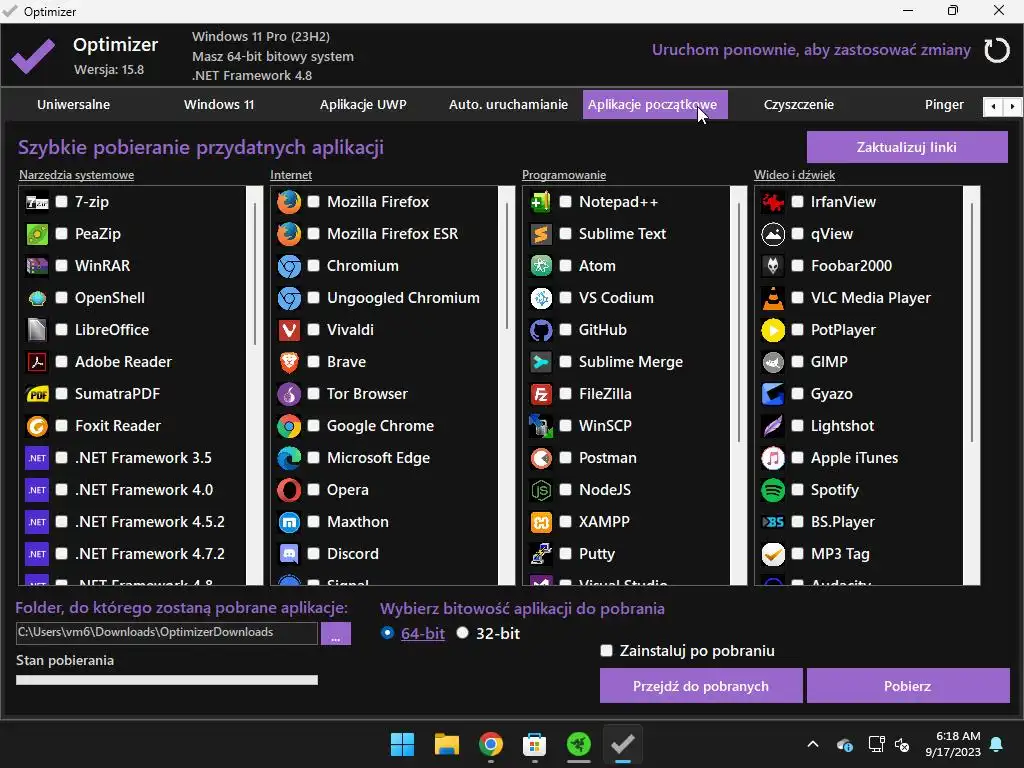Click the PeaZip app icon
The width and height of the screenshot is (1024, 768).
[x=37, y=234]
